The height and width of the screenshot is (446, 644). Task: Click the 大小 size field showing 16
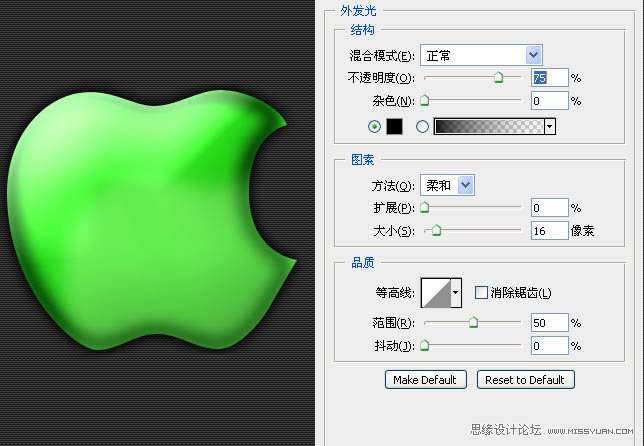tap(550, 231)
